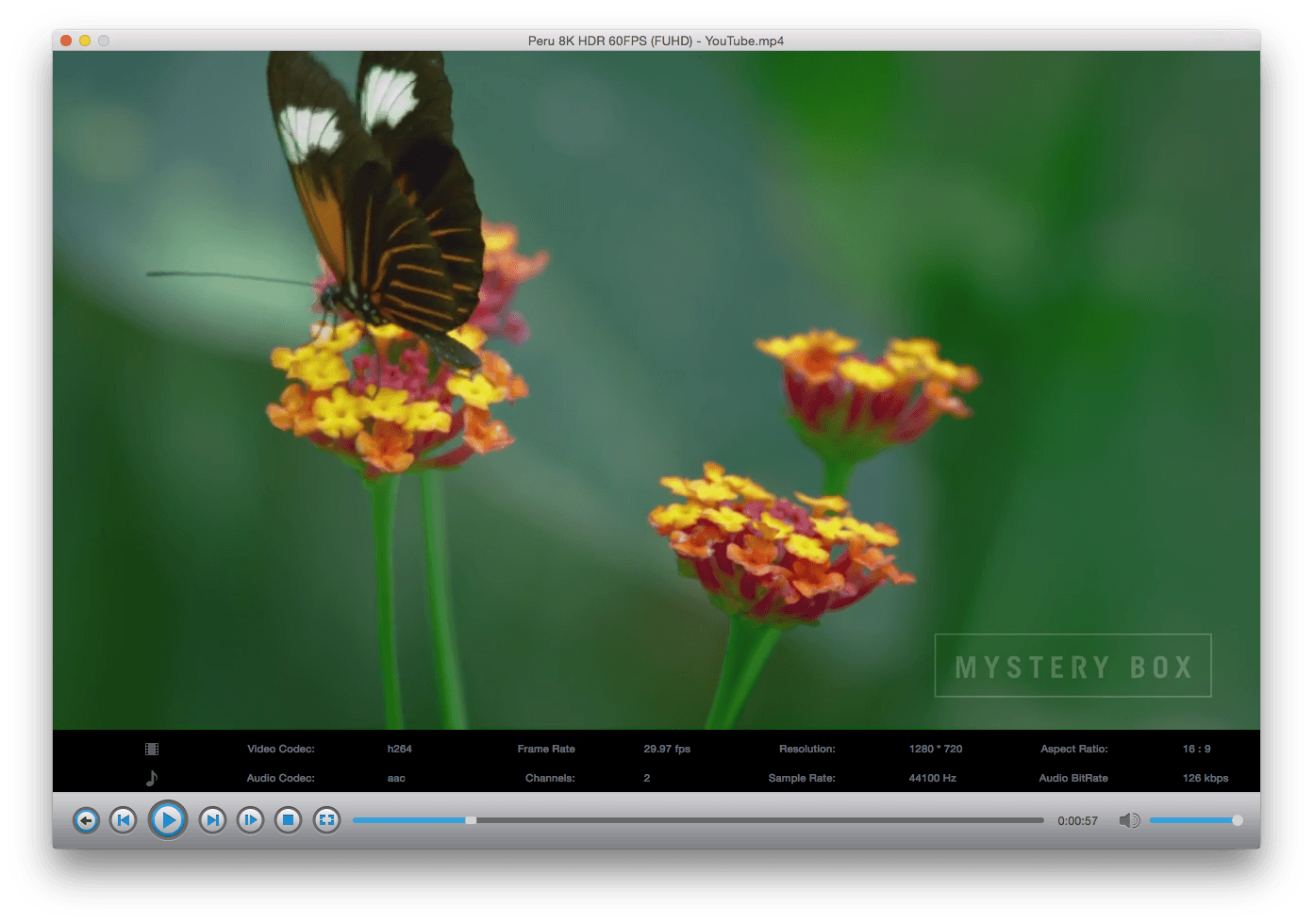Click the Audio Codec label
Screen dimensions: 1313x924
[x=281, y=778]
